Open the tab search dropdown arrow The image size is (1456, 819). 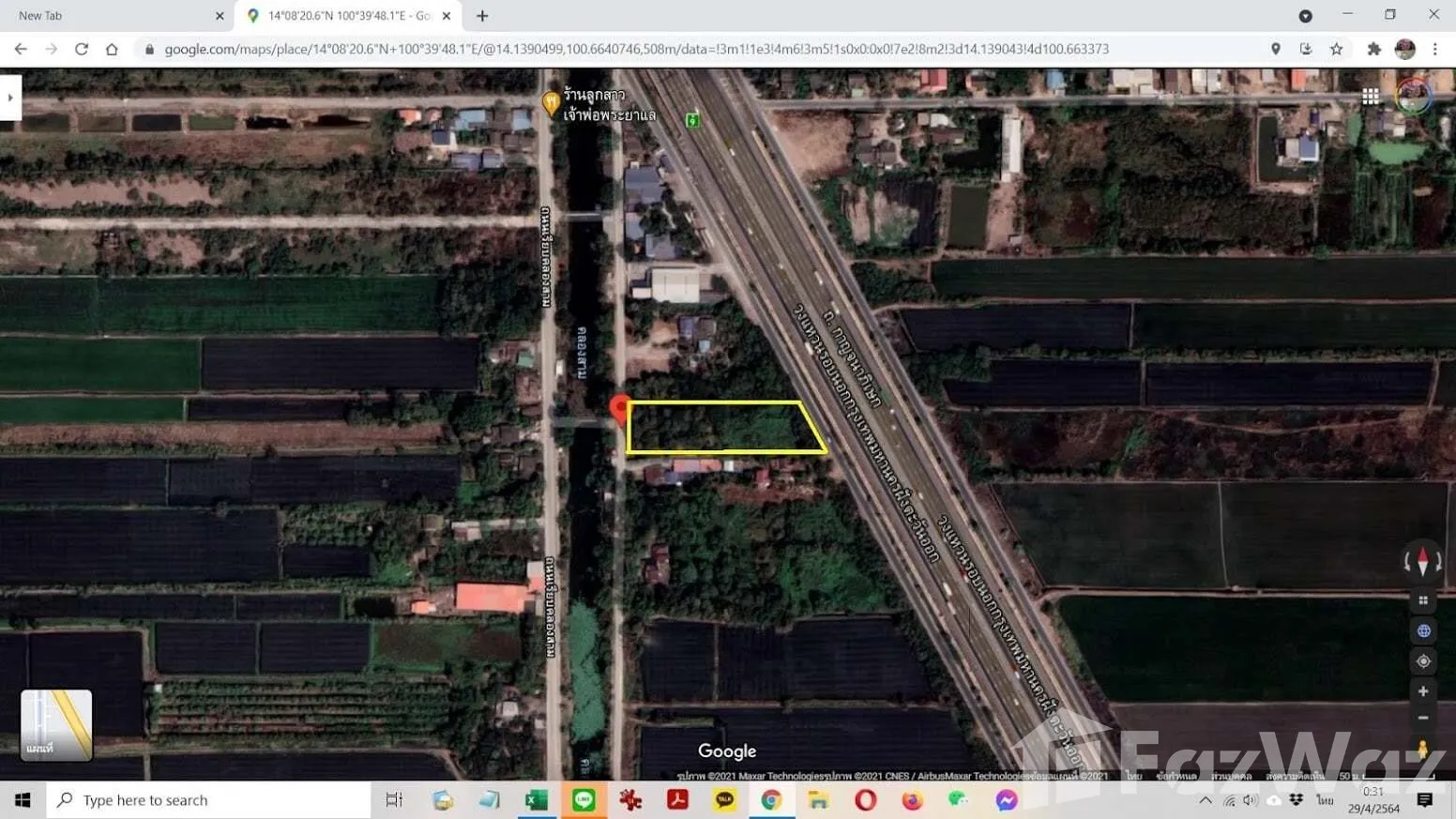(x=1305, y=16)
